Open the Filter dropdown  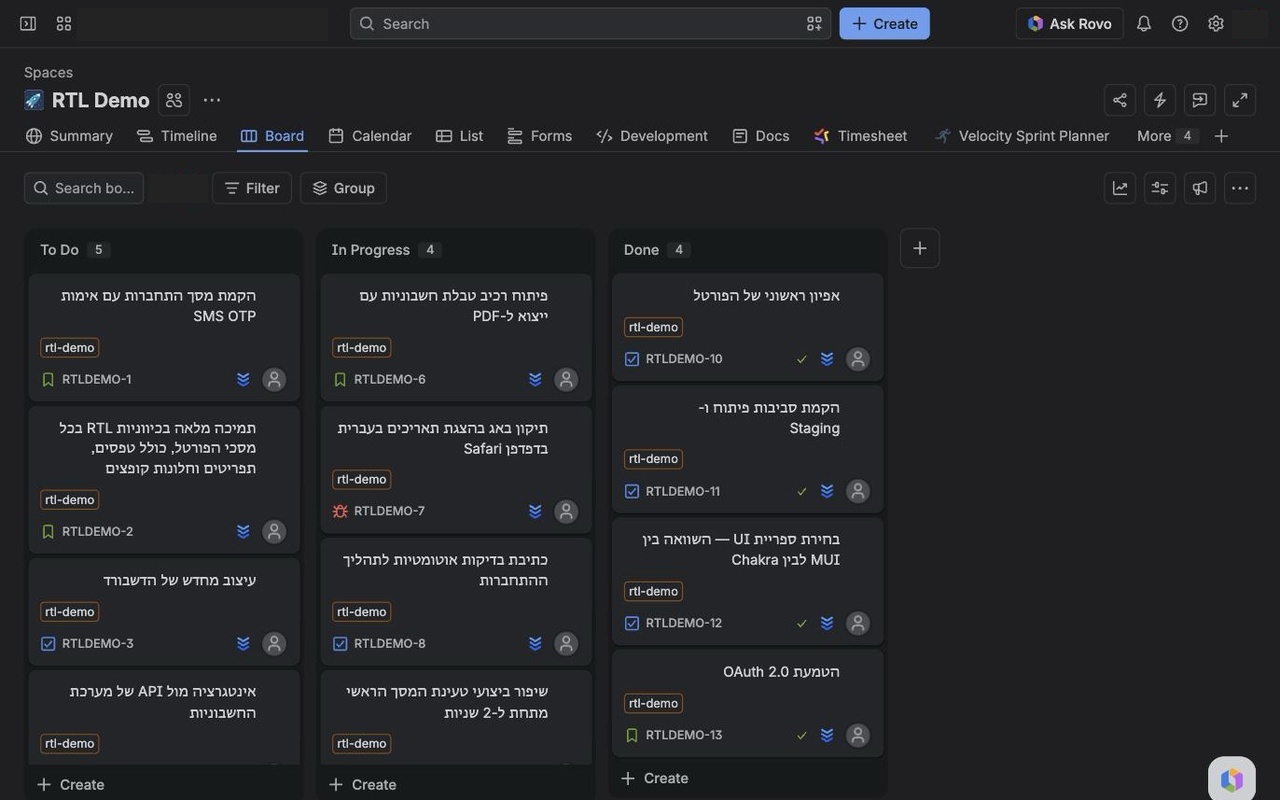pos(252,188)
